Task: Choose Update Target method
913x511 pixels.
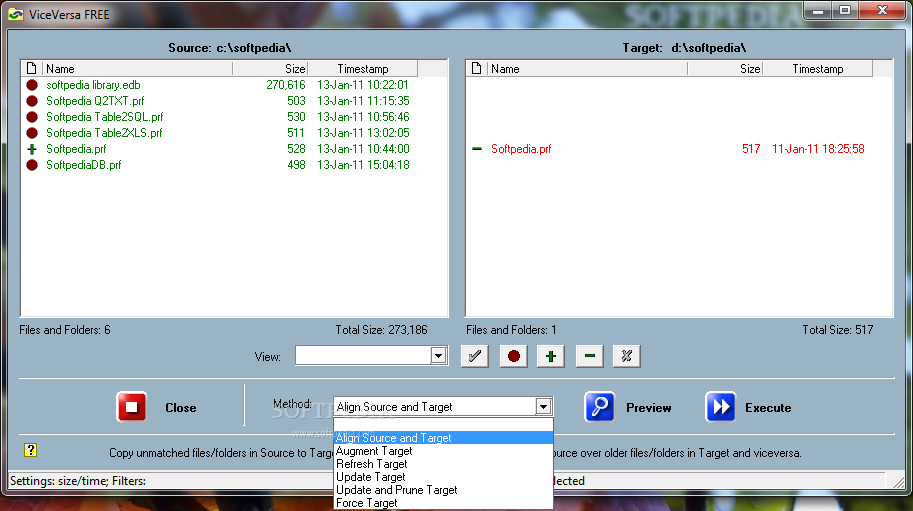Action: coord(443,477)
